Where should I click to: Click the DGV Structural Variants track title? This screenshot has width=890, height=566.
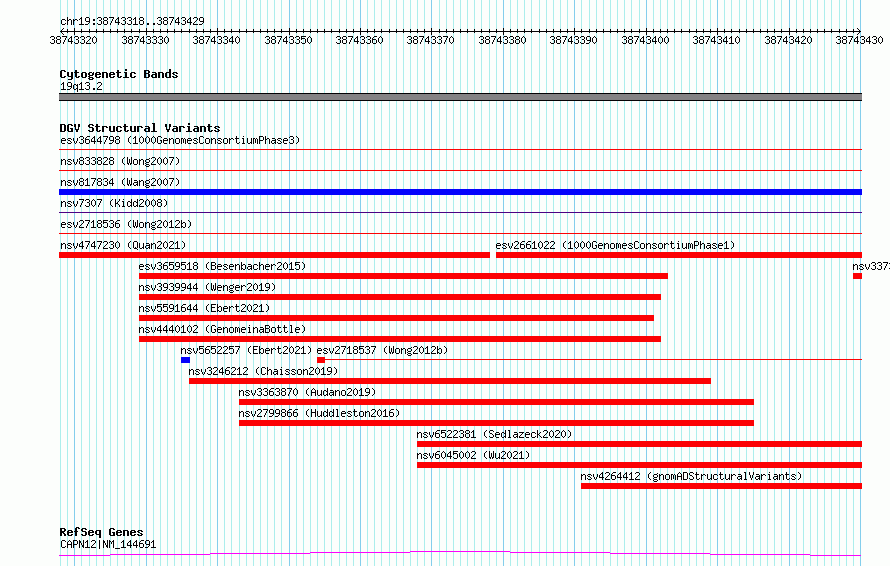[140, 128]
